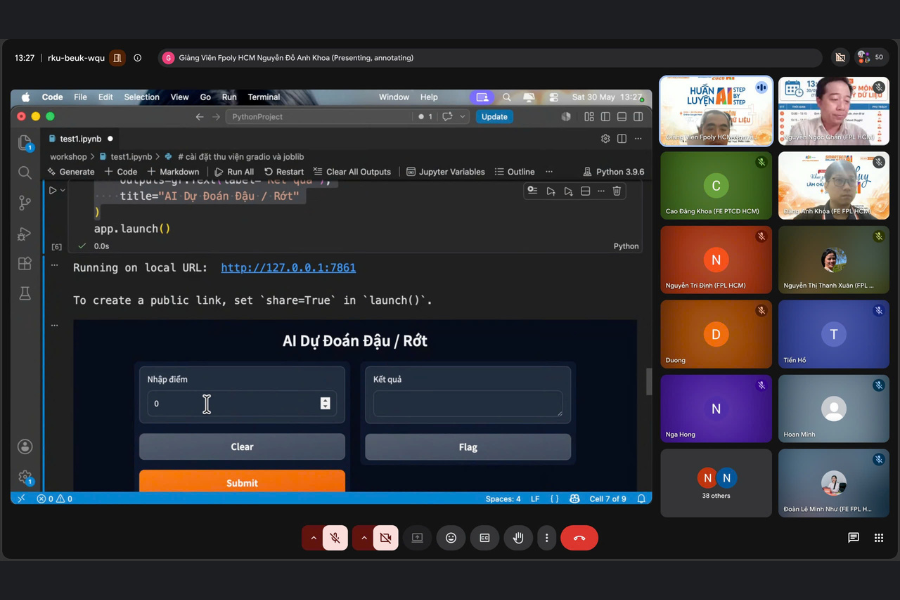Open the Testing flask icon
Image resolution: width=900 pixels, height=600 pixels.
(25, 294)
